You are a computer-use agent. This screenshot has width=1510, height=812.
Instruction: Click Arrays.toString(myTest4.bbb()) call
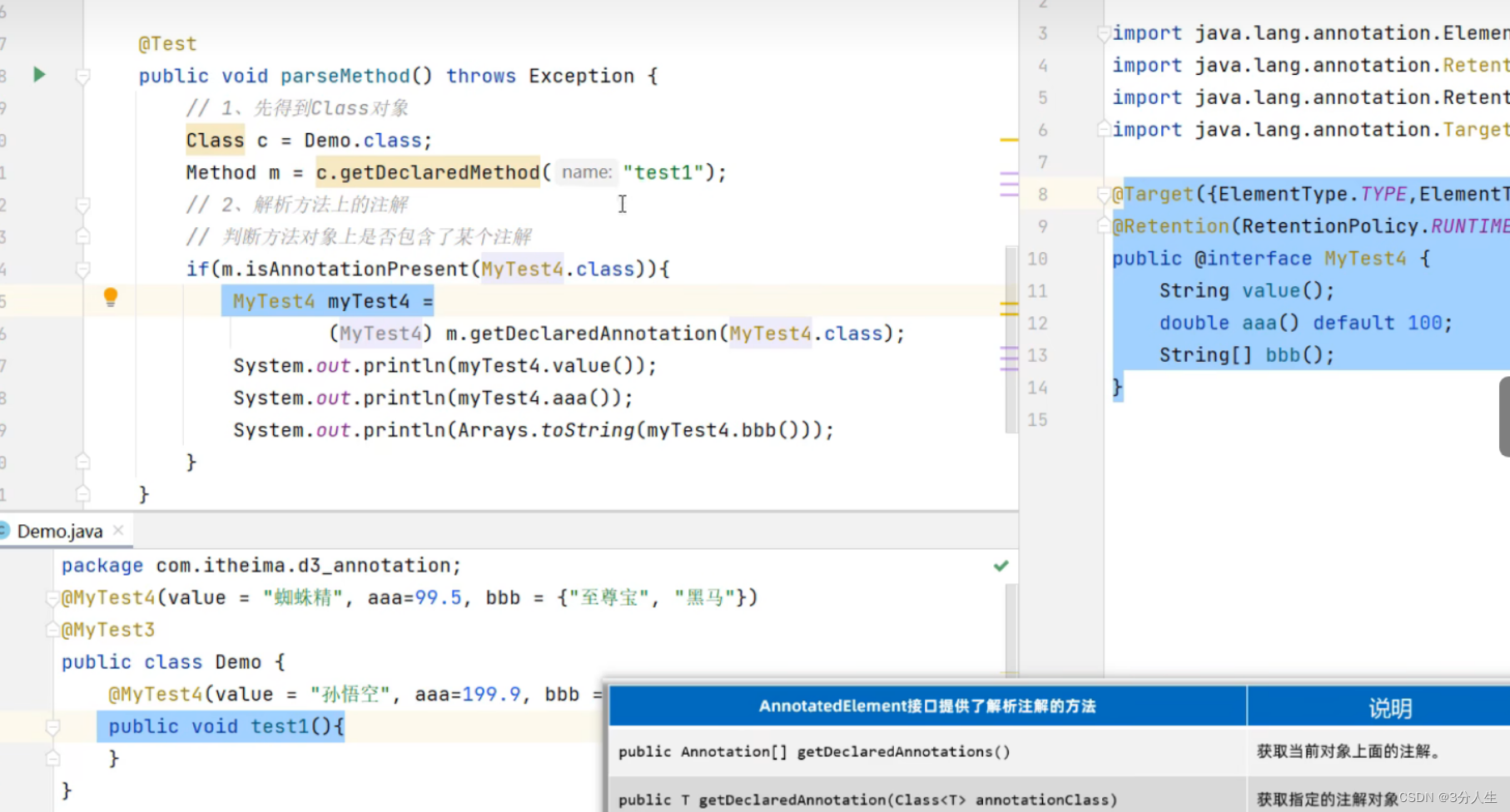pos(639,430)
